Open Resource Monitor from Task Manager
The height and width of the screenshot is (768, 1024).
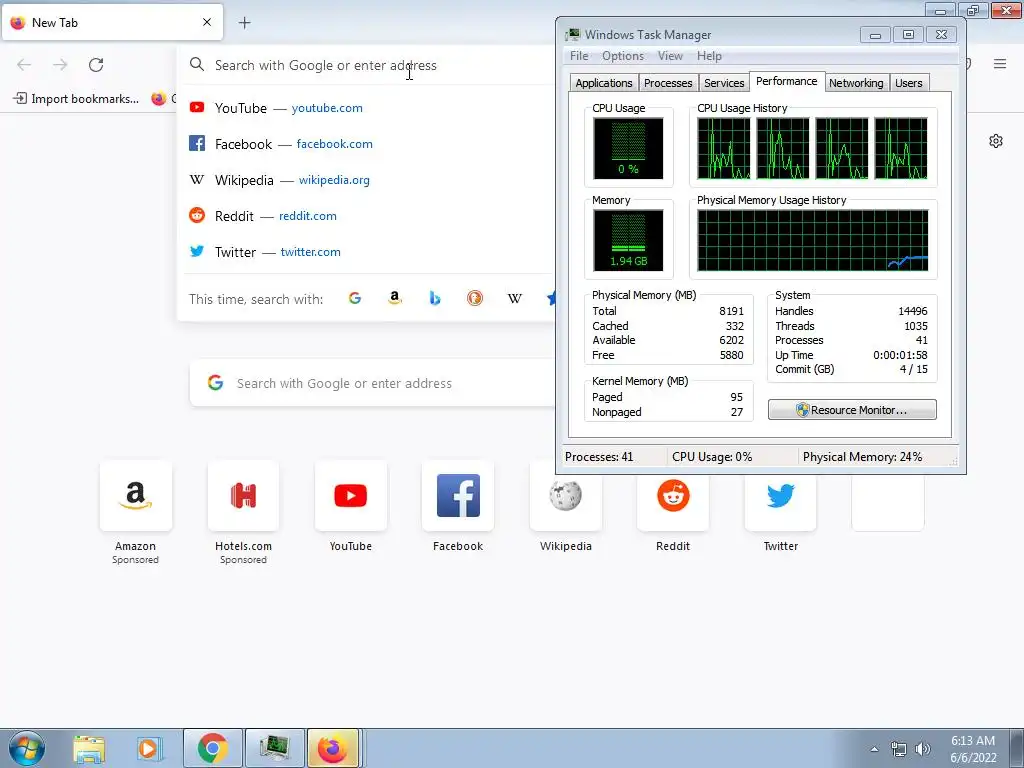852,410
